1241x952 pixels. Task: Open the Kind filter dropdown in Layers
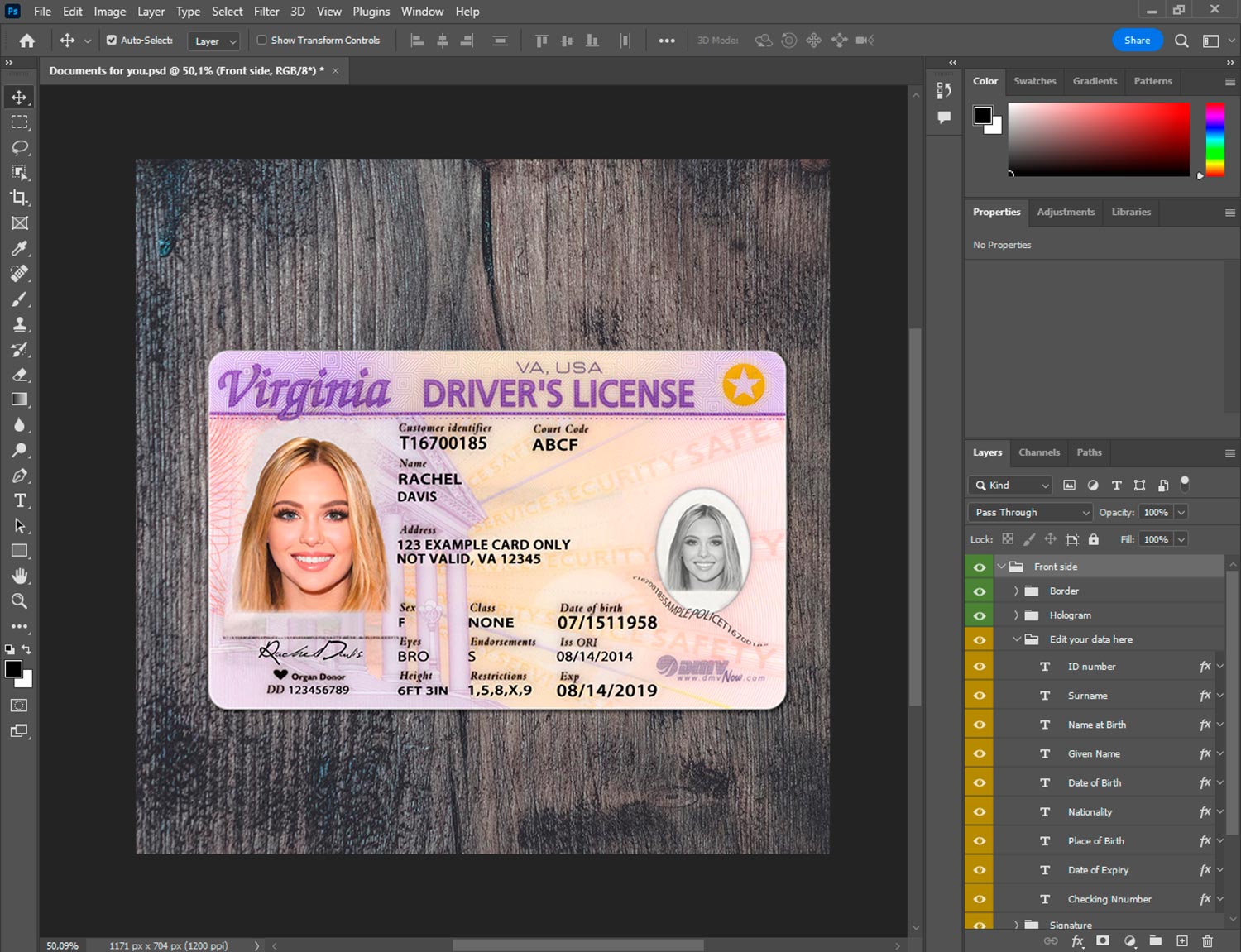click(x=1010, y=486)
